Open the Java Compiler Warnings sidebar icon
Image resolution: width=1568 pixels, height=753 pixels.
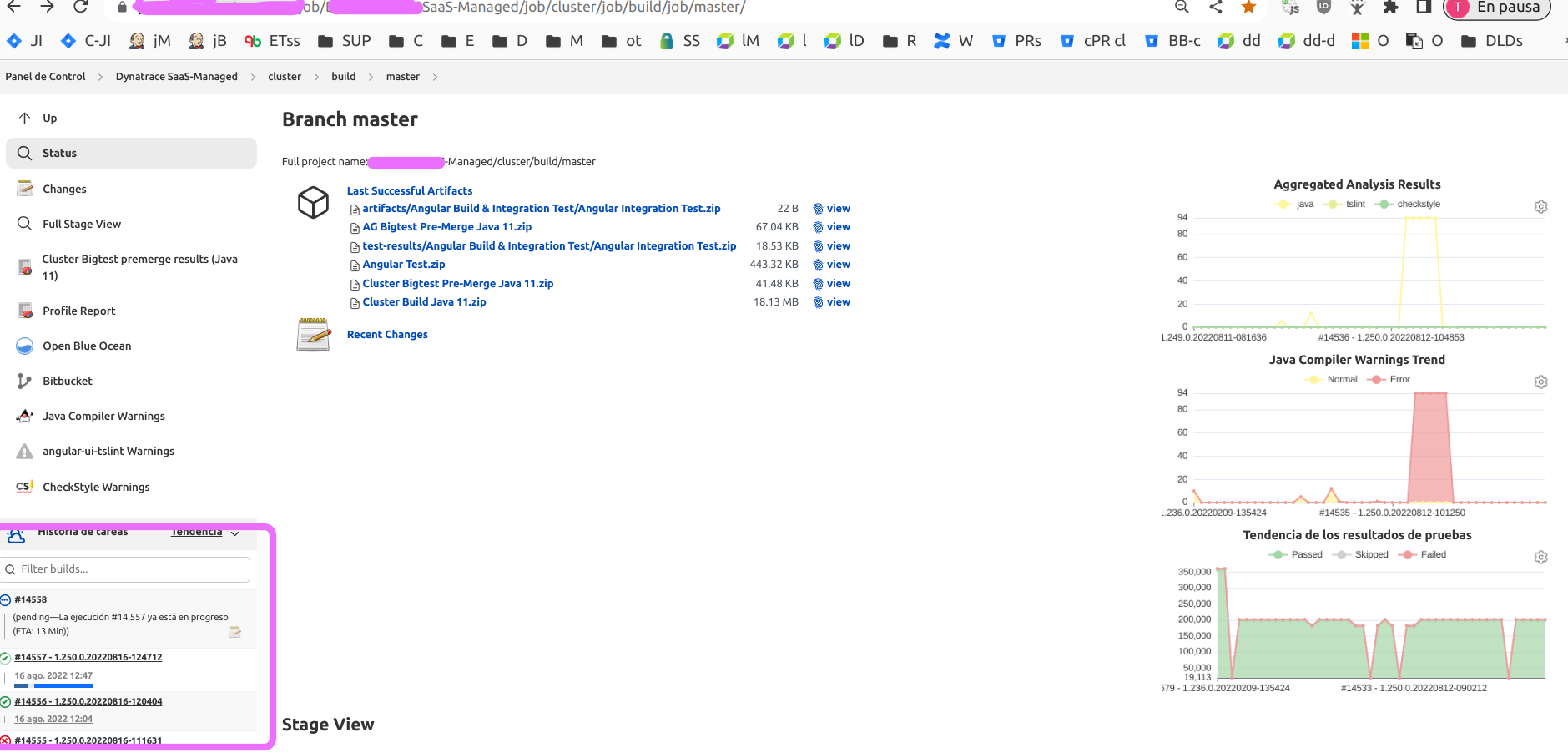pos(25,416)
